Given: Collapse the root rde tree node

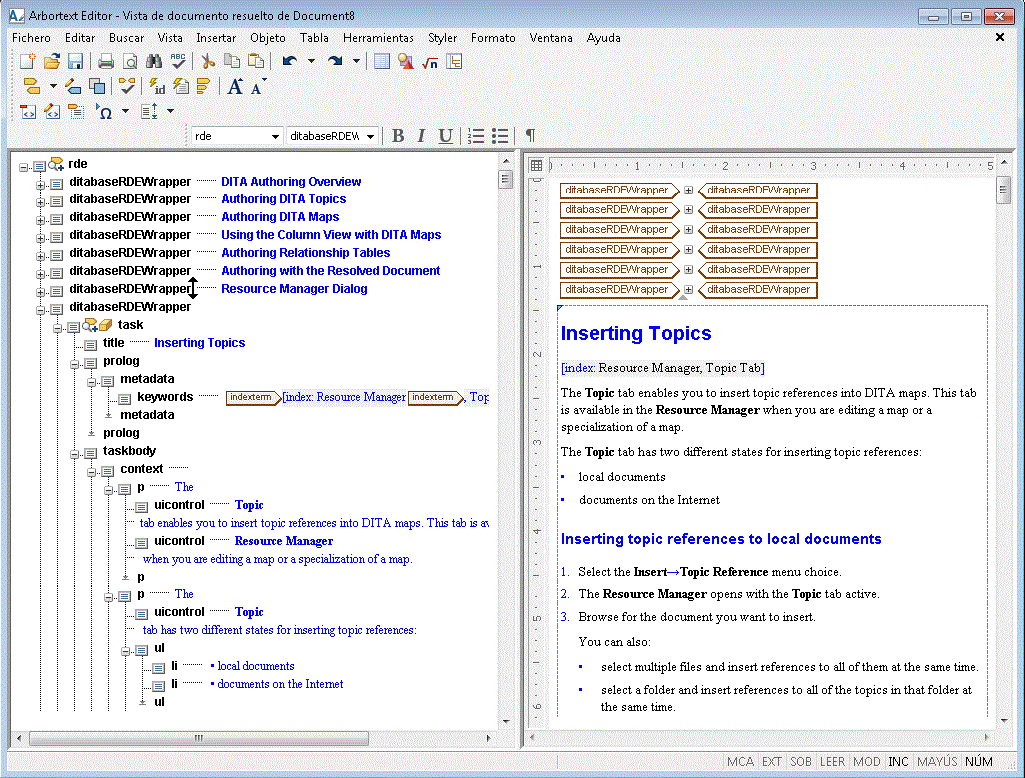Looking at the screenshot, I should 24,167.
